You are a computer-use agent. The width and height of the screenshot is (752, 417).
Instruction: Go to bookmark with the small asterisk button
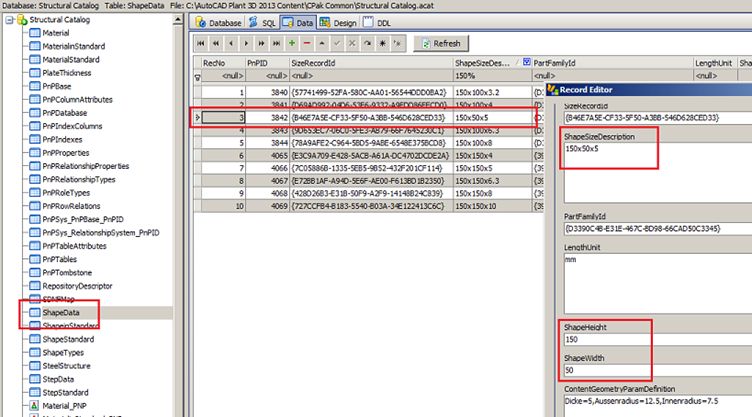(397, 43)
